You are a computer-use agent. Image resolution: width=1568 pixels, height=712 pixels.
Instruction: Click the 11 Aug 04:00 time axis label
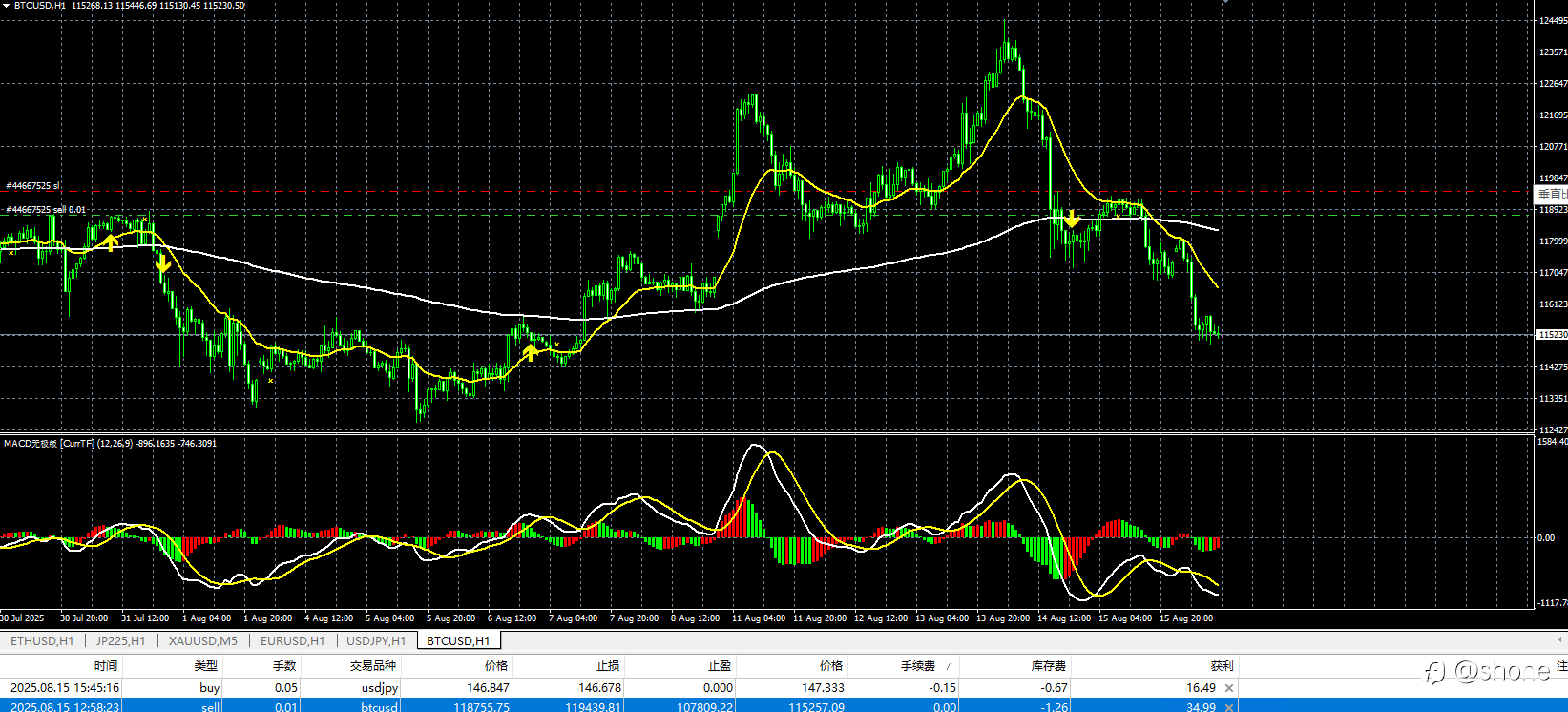(x=759, y=618)
